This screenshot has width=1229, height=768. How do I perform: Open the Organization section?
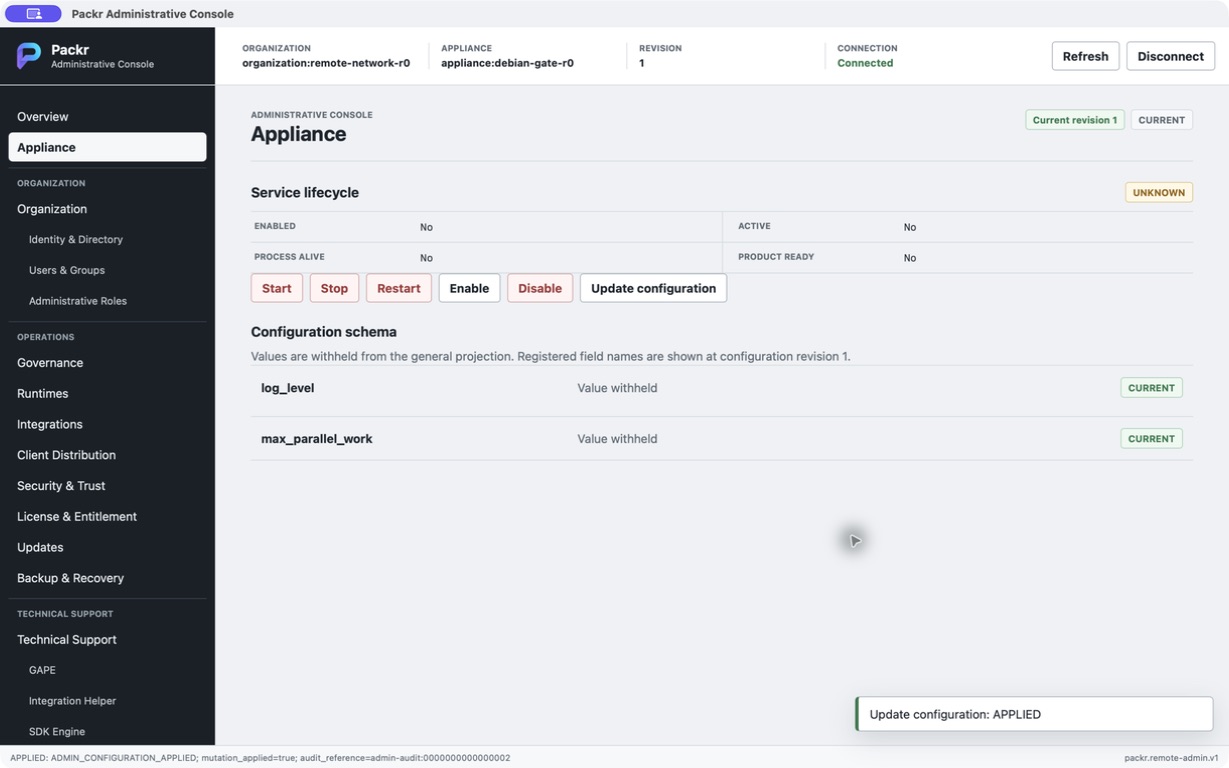point(107,209)
